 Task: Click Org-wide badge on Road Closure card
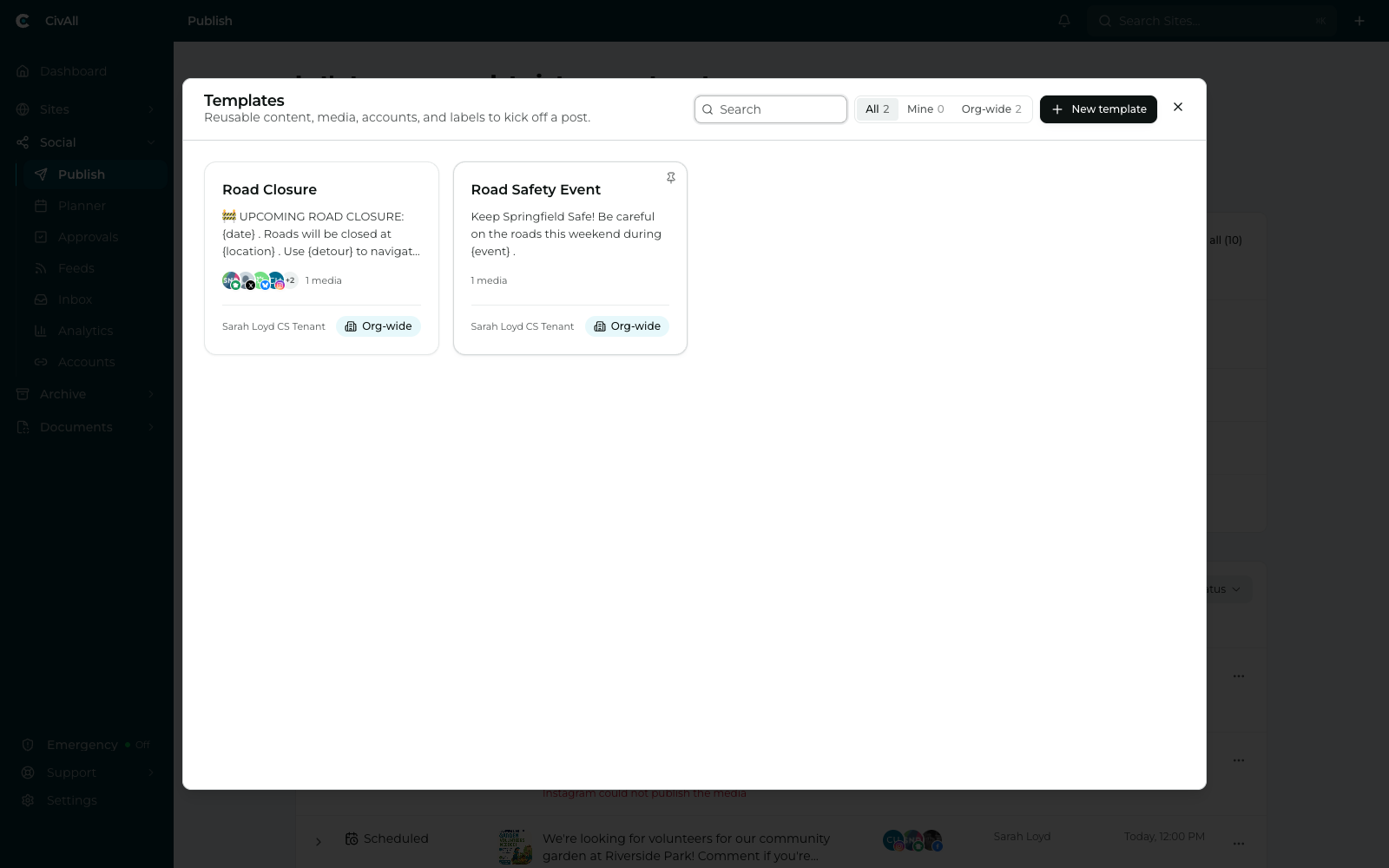[379, 326]
